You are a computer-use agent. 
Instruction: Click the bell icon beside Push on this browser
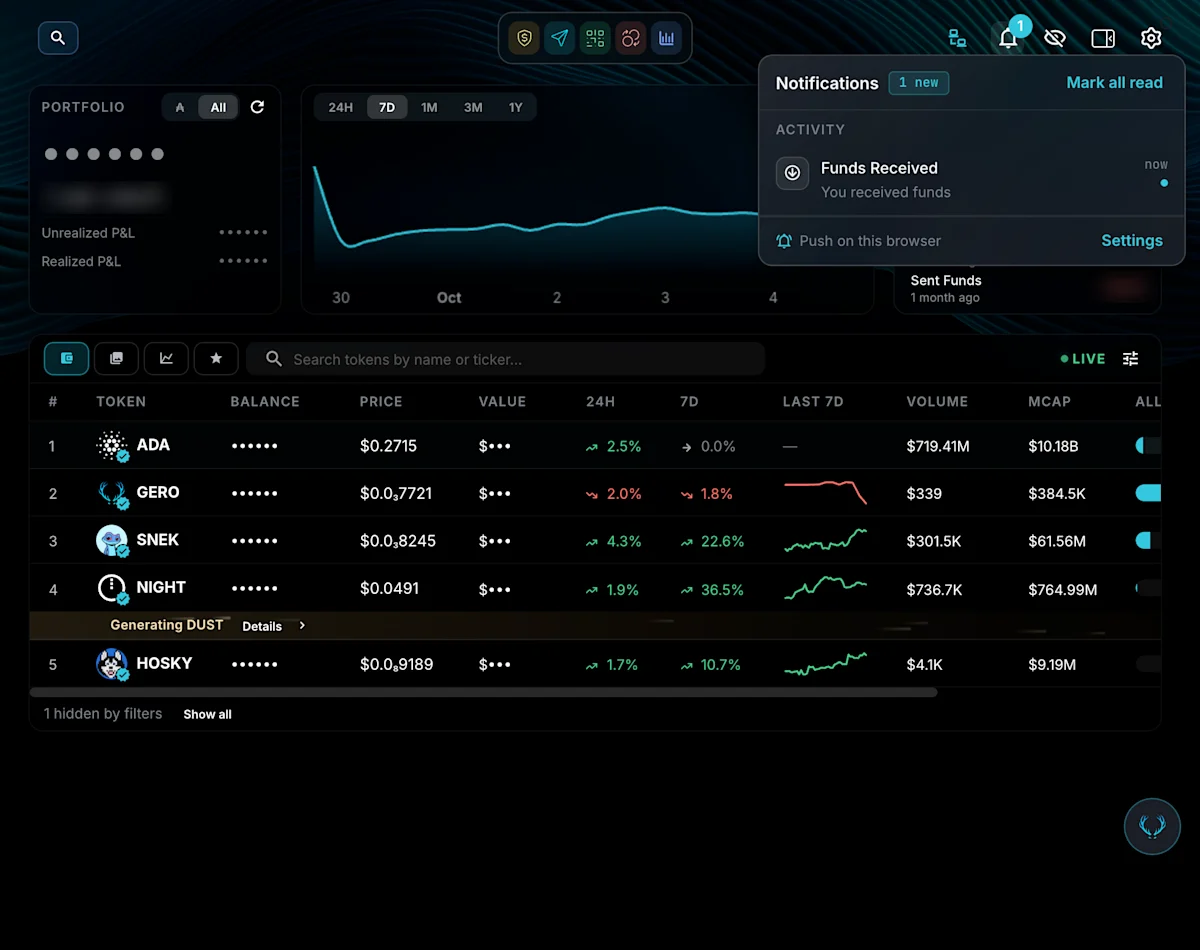[784, 241]
